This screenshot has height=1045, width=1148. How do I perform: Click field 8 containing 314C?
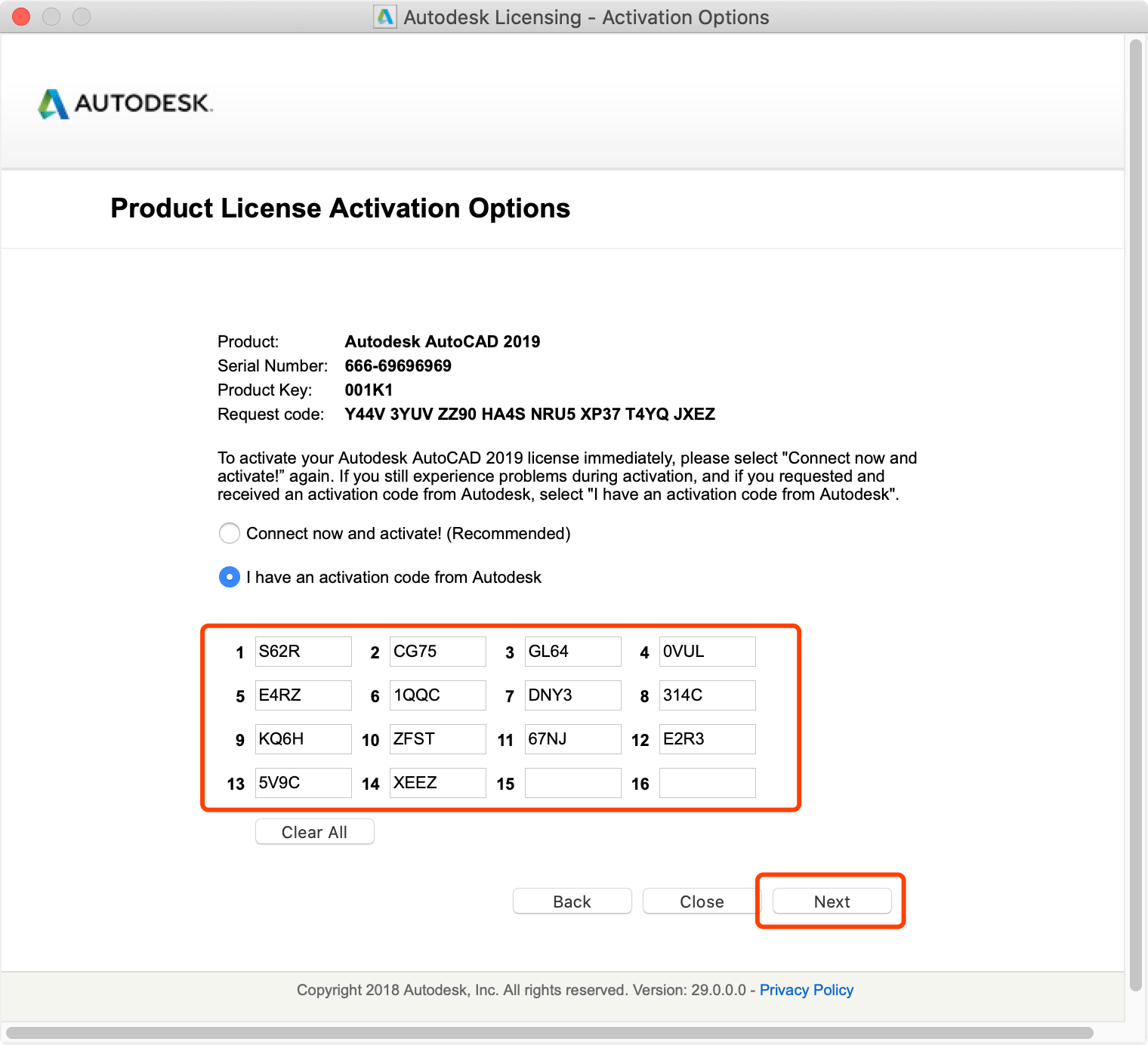[707, 695]
